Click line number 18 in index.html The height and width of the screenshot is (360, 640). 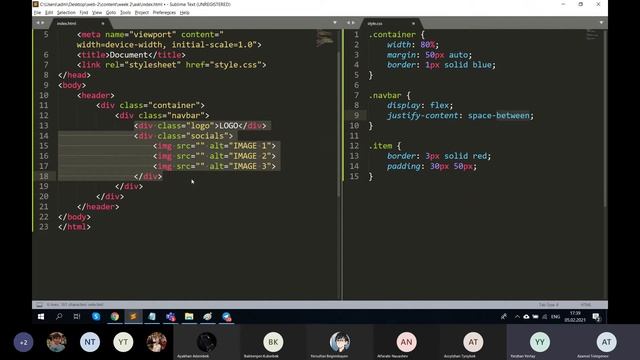[44, 176]
